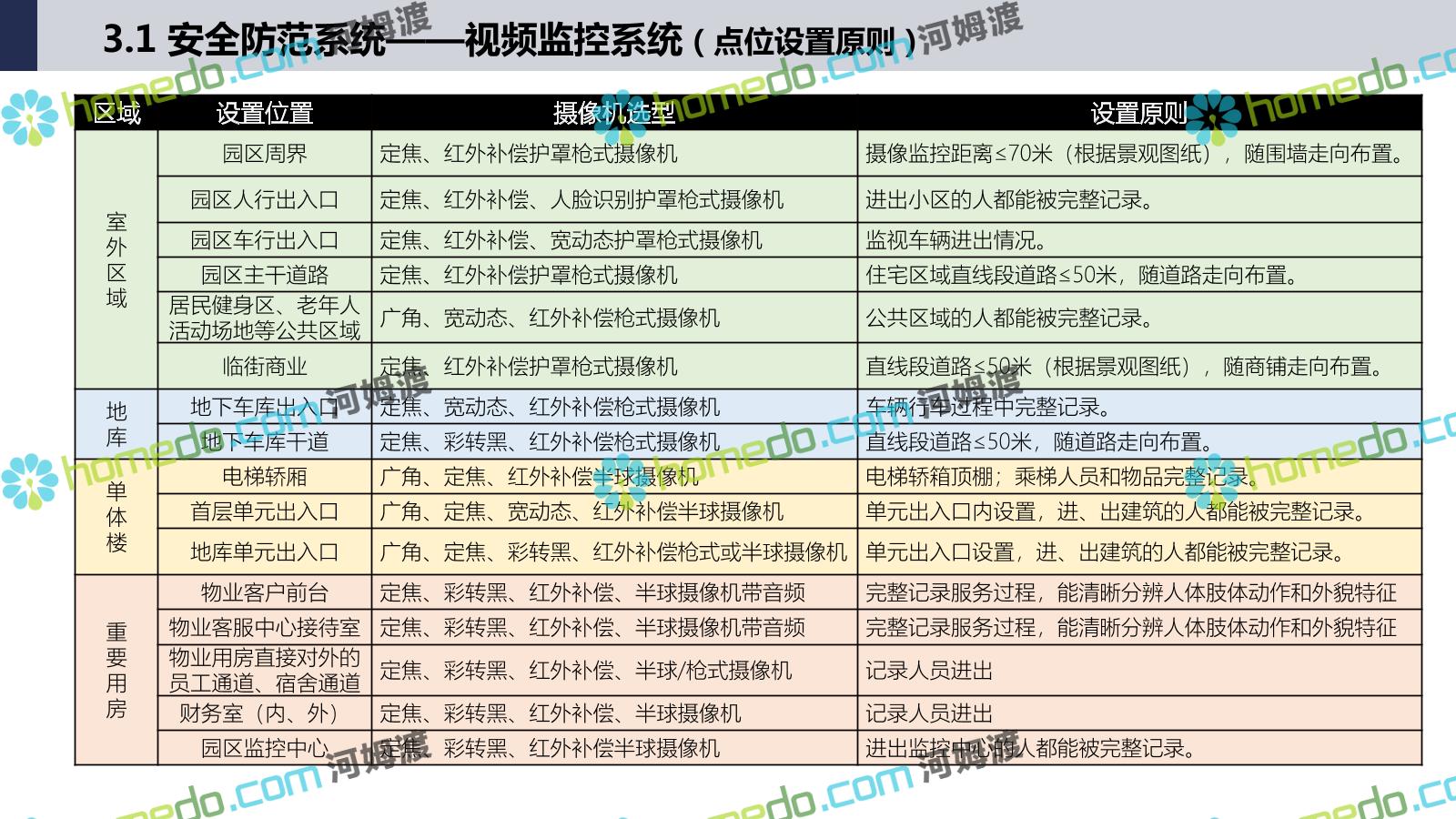The height and width of the screenshot is (819, 1456).
Task: Select the 园区主干道路 cell
Action: point(264,275)
